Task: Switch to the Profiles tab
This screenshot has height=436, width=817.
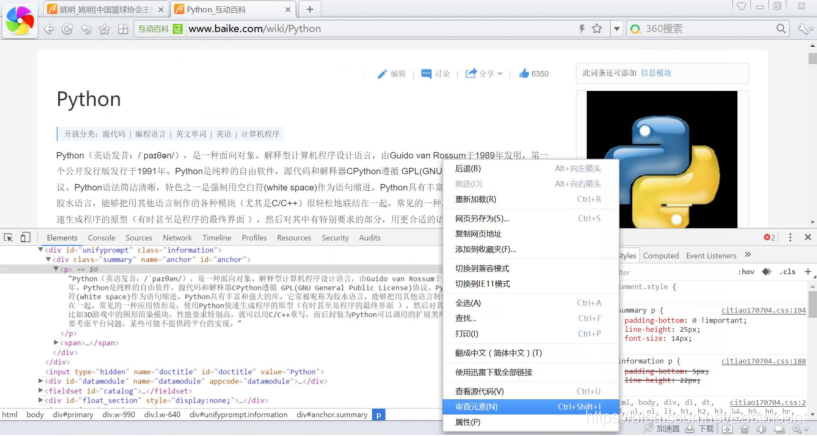Action: tap(254, 238)
